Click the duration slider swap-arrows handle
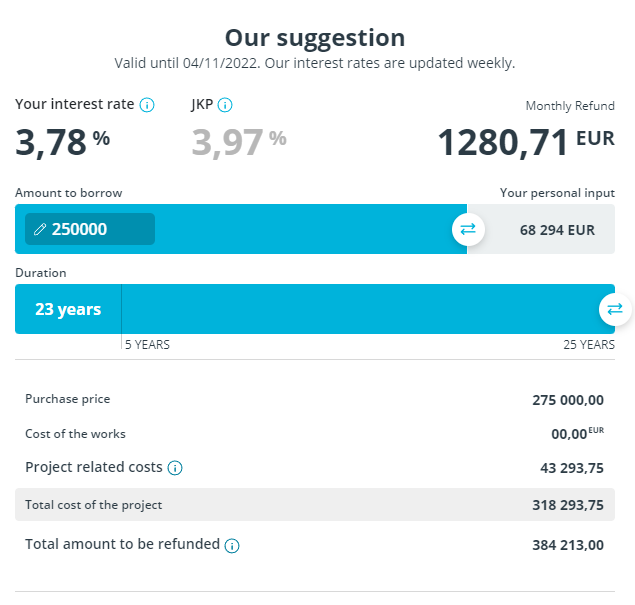This screenshot has width=635, height=605. [x=615, y=309]
